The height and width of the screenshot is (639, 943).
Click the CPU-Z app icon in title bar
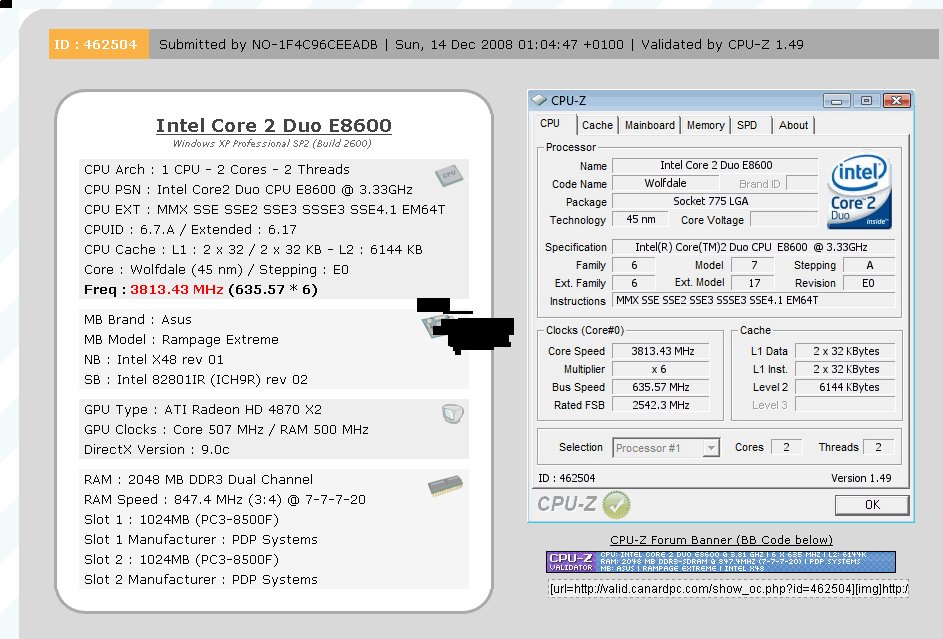[x=540, y=100]
